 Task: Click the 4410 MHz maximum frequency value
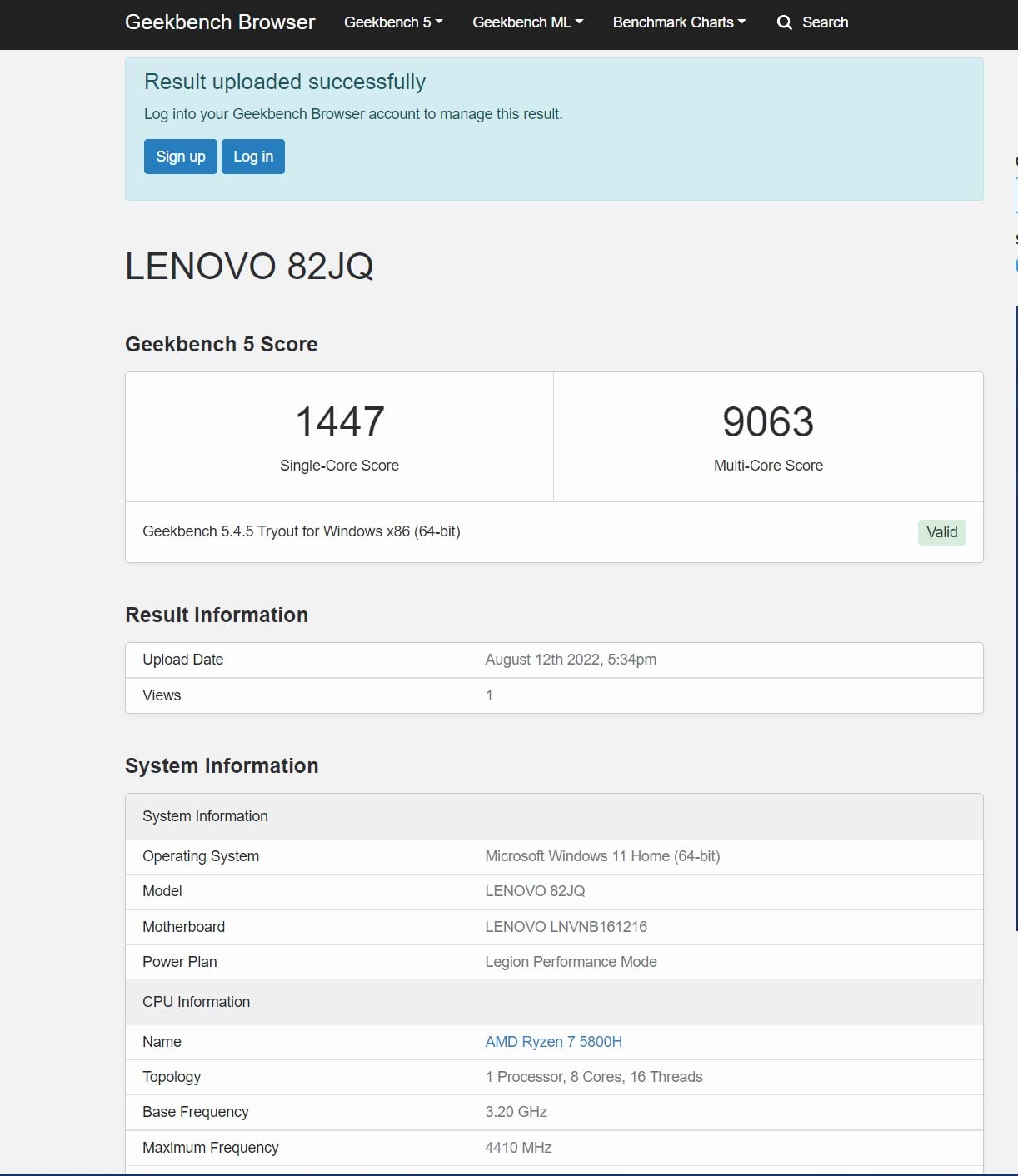click(519, 1148)
